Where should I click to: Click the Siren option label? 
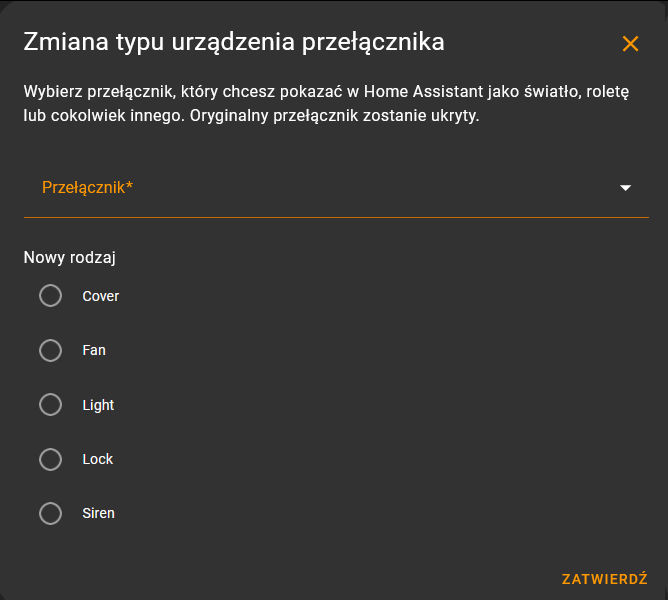98,513
